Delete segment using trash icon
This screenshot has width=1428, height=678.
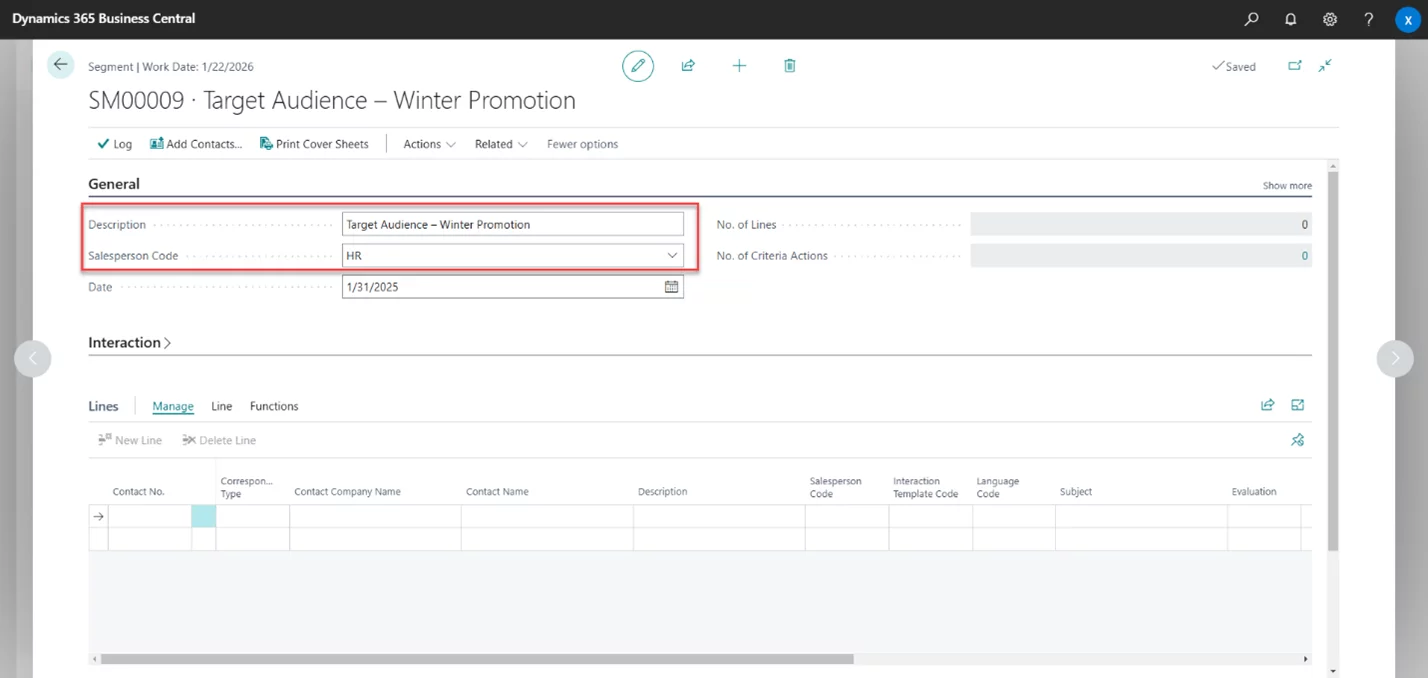[x=789, y=66]
